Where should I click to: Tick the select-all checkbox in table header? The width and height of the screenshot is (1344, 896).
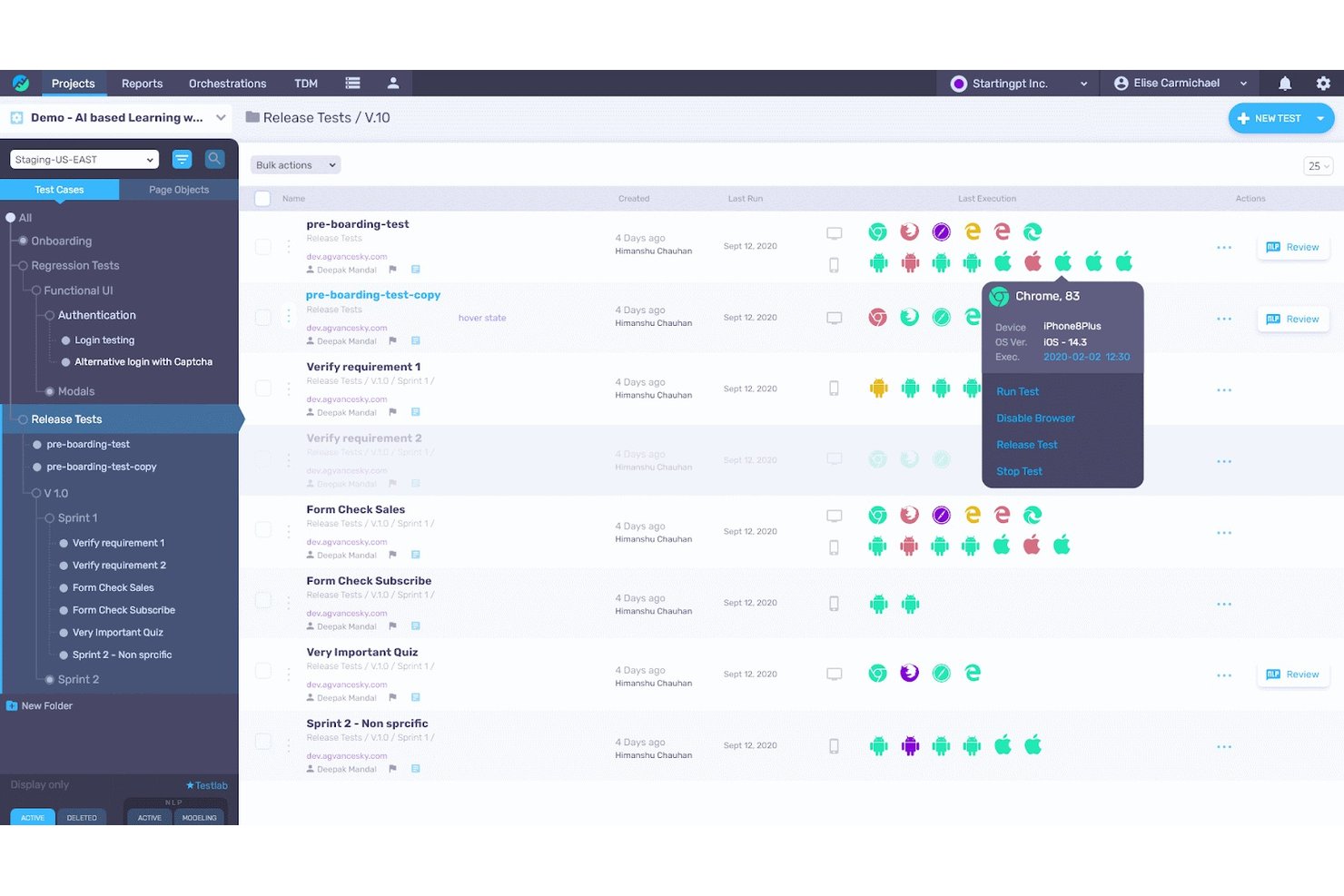tap(262, 198)
